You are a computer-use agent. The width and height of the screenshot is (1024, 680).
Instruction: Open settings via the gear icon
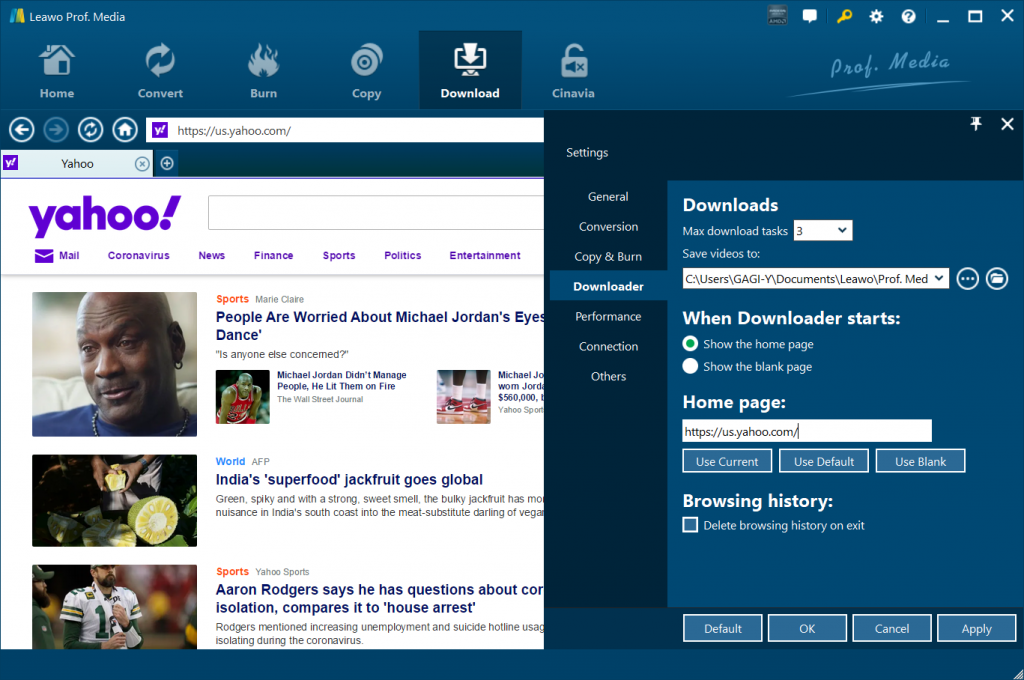(x=876, y=16)
